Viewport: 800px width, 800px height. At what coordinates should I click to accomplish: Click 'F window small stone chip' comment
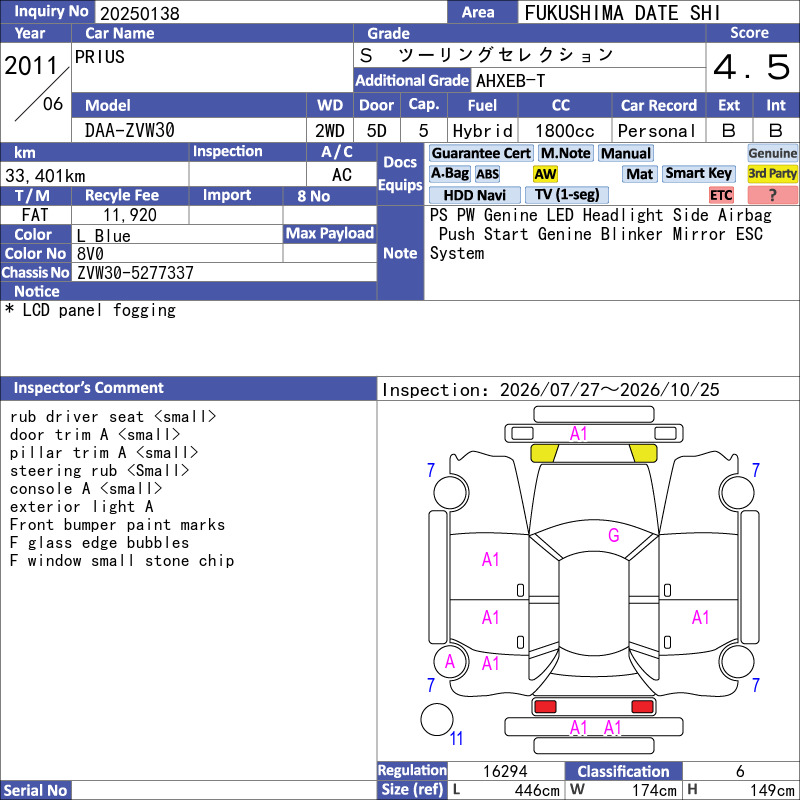122,561
